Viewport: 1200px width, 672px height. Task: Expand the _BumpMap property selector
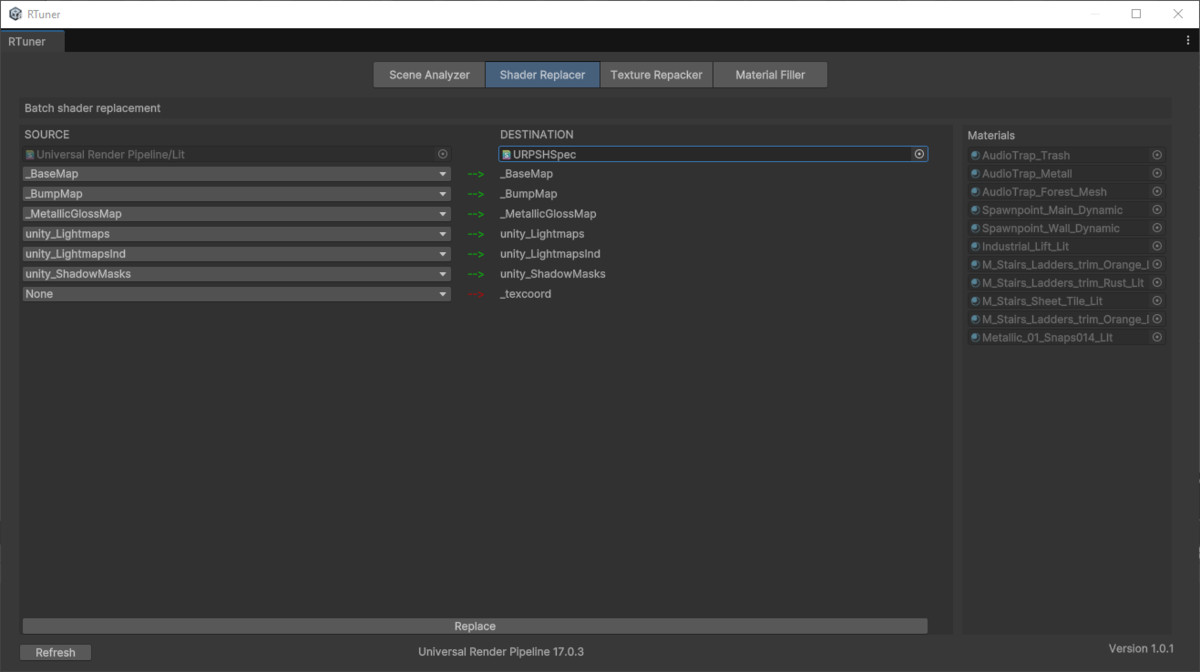click(x=235, y=193)
